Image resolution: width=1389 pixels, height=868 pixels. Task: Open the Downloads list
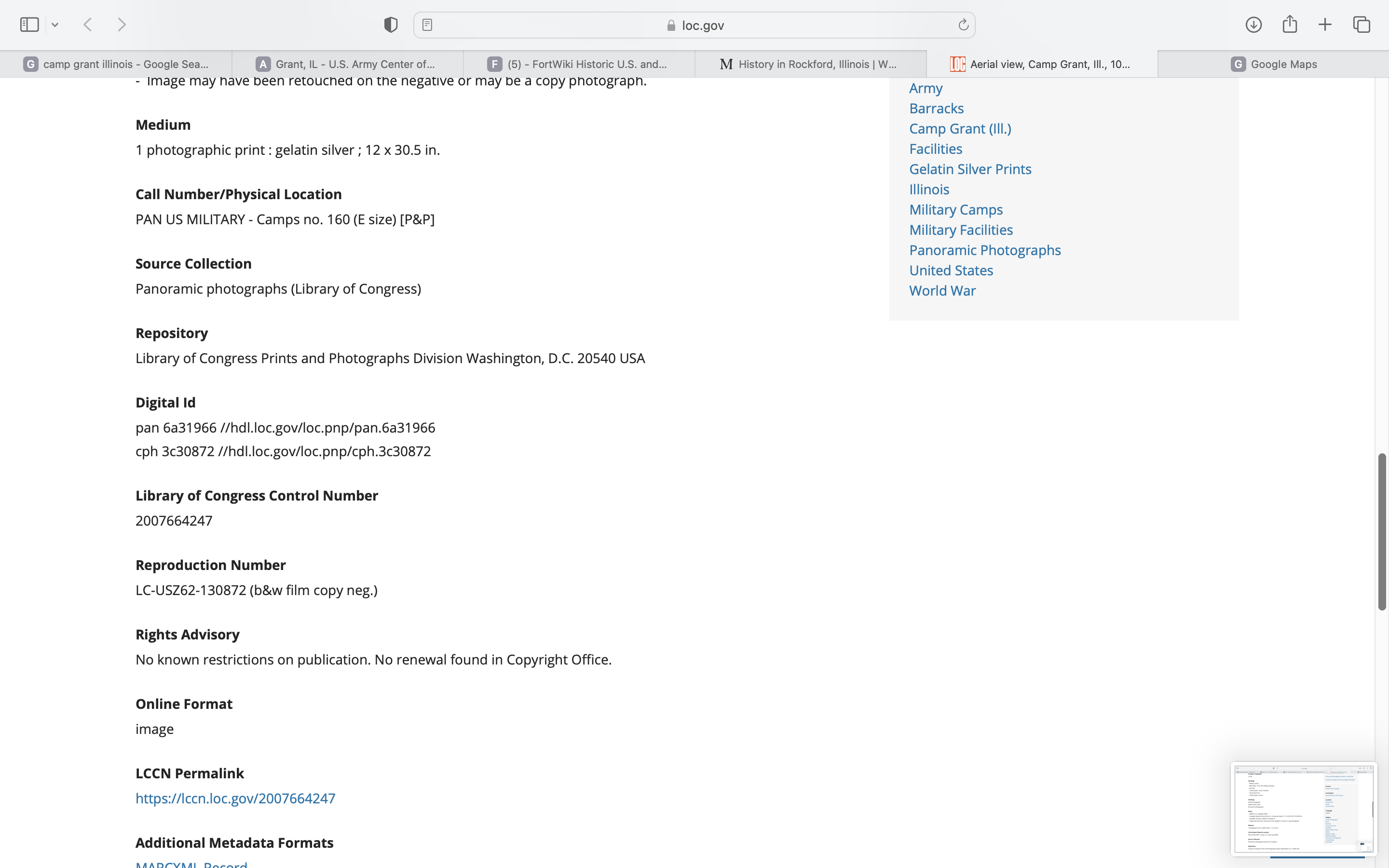click(x=1253, y=25)
